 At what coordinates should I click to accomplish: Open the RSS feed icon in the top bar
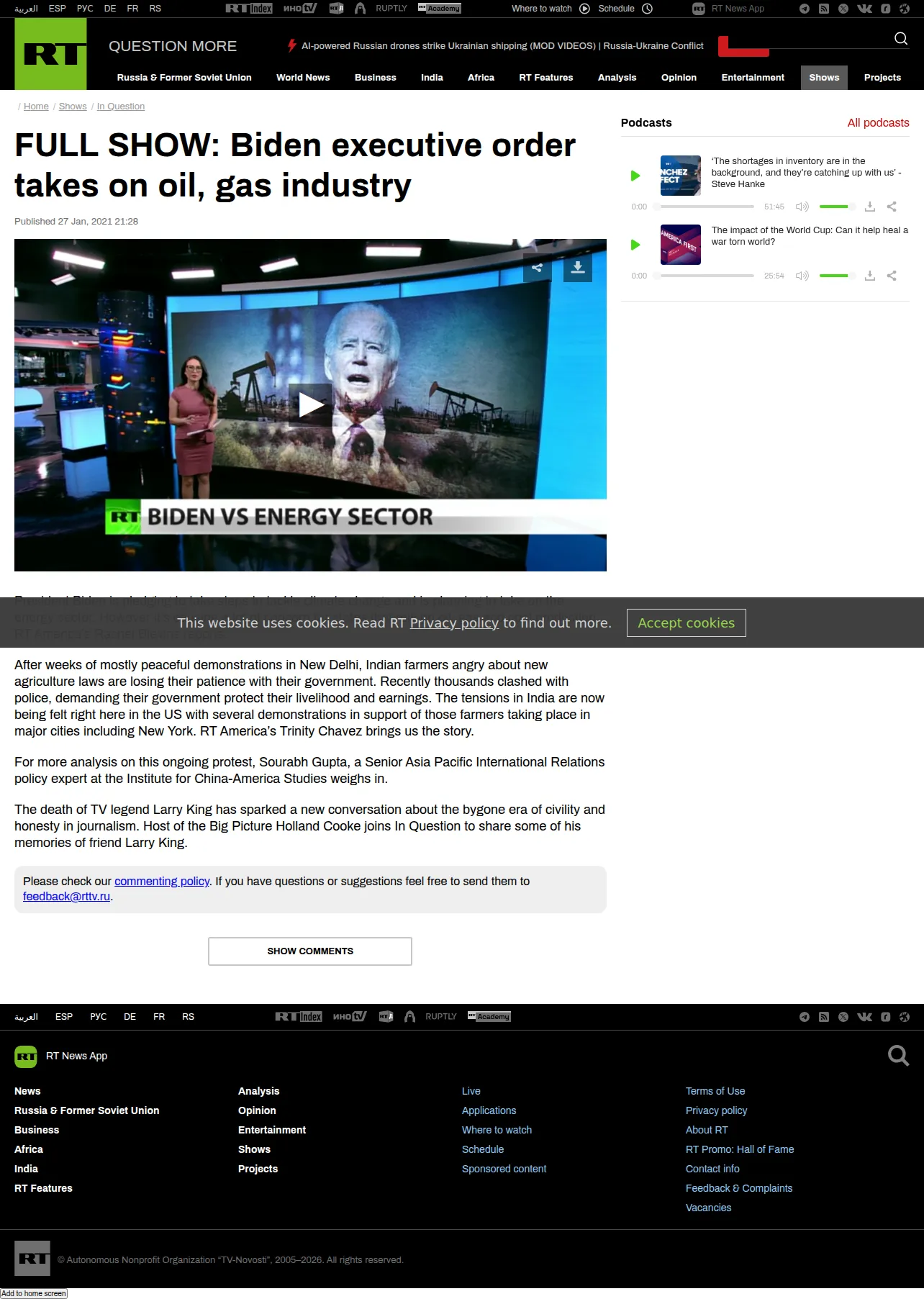pyautogui.click(x=824, y=9)
